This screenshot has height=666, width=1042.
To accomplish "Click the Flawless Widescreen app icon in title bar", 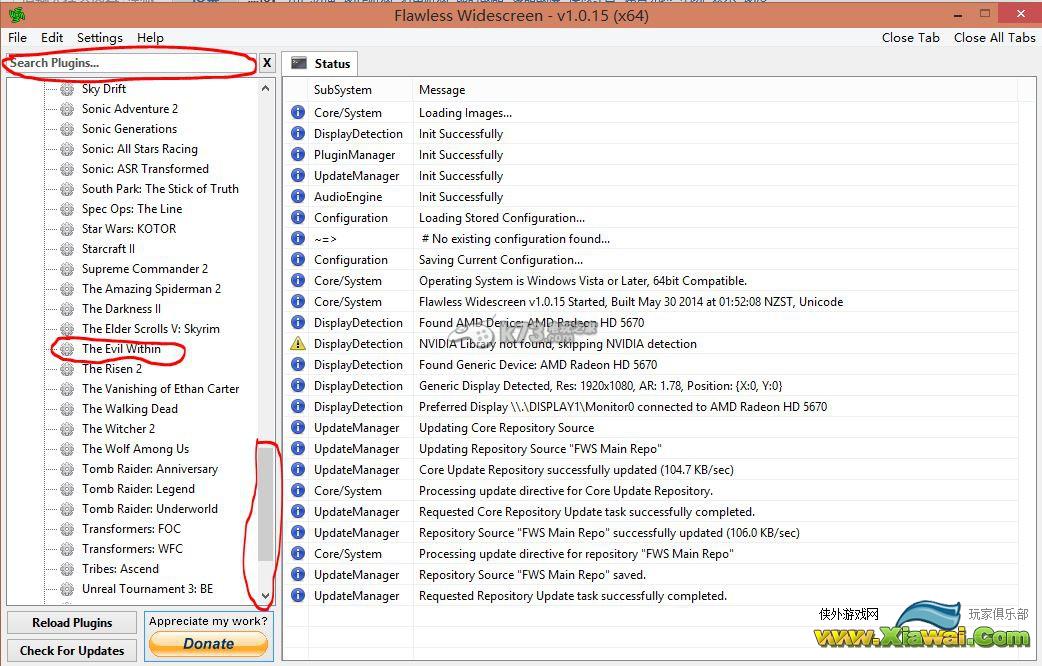I will point(17,15).
